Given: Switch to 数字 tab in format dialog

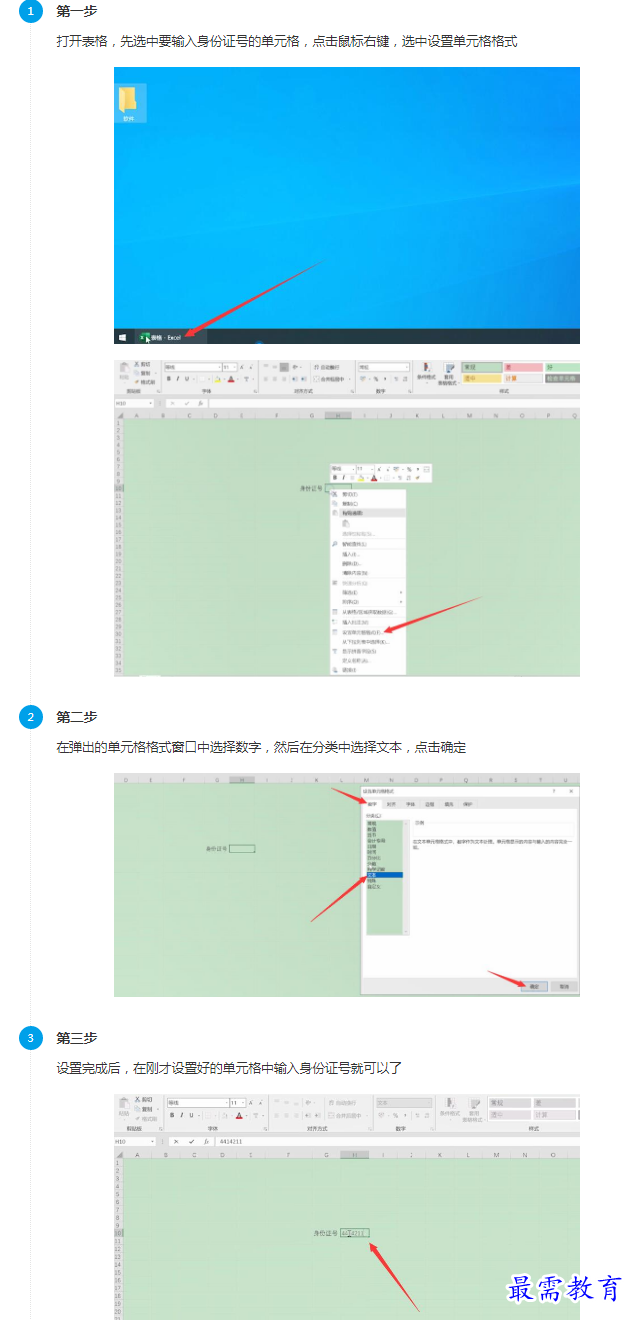Looking at the screenshot, I should click(373, 804).
